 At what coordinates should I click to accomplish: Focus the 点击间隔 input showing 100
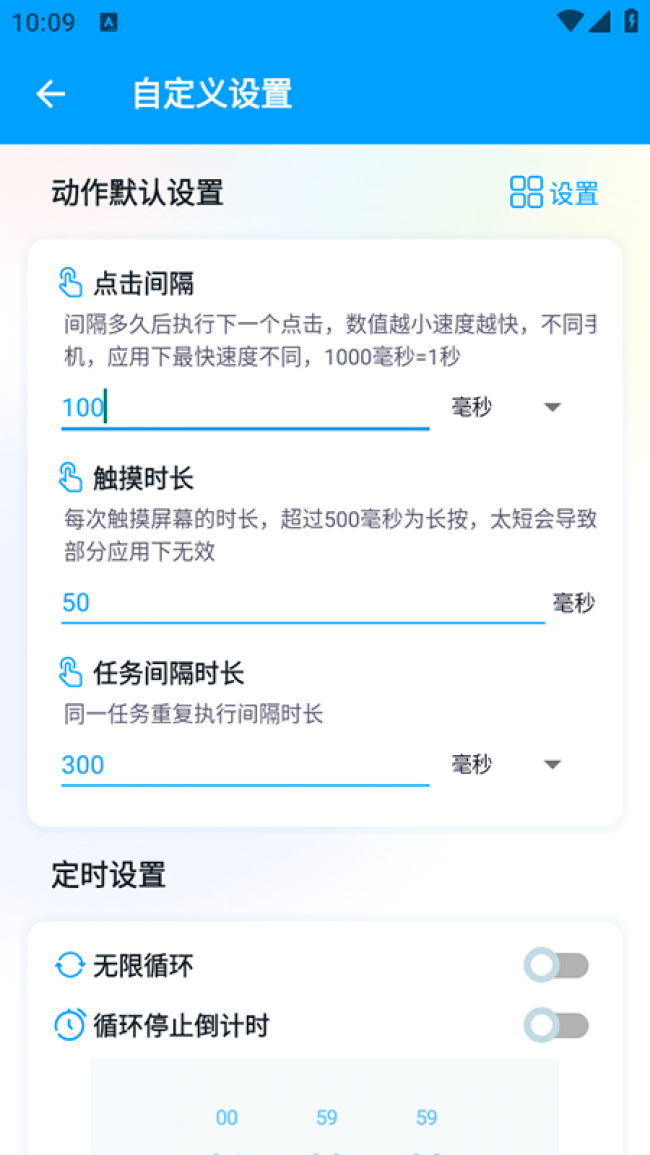tap(245, 408)
